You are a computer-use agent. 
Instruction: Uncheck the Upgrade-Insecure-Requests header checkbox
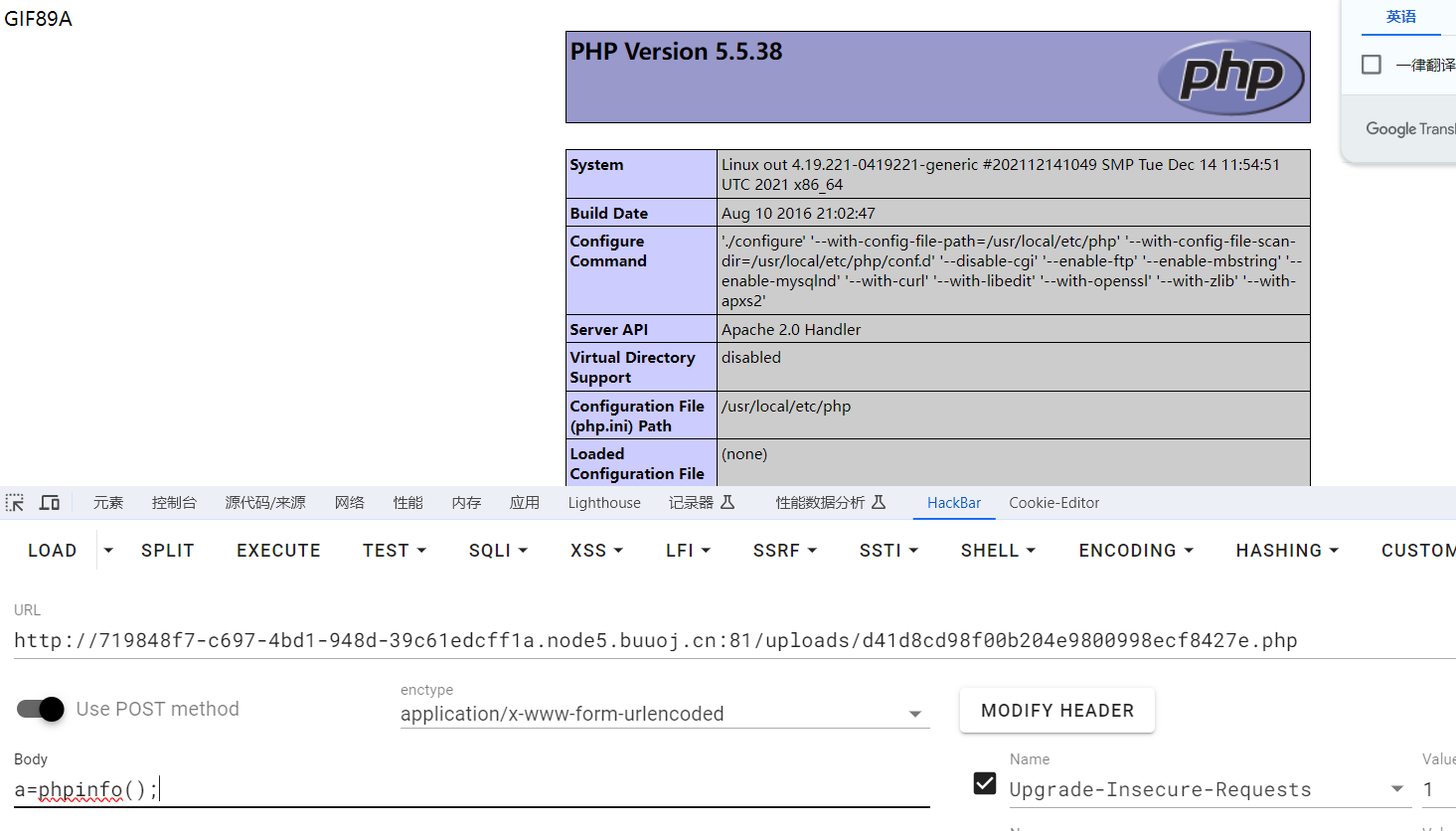pyautogui.click(x=984, y=784)
